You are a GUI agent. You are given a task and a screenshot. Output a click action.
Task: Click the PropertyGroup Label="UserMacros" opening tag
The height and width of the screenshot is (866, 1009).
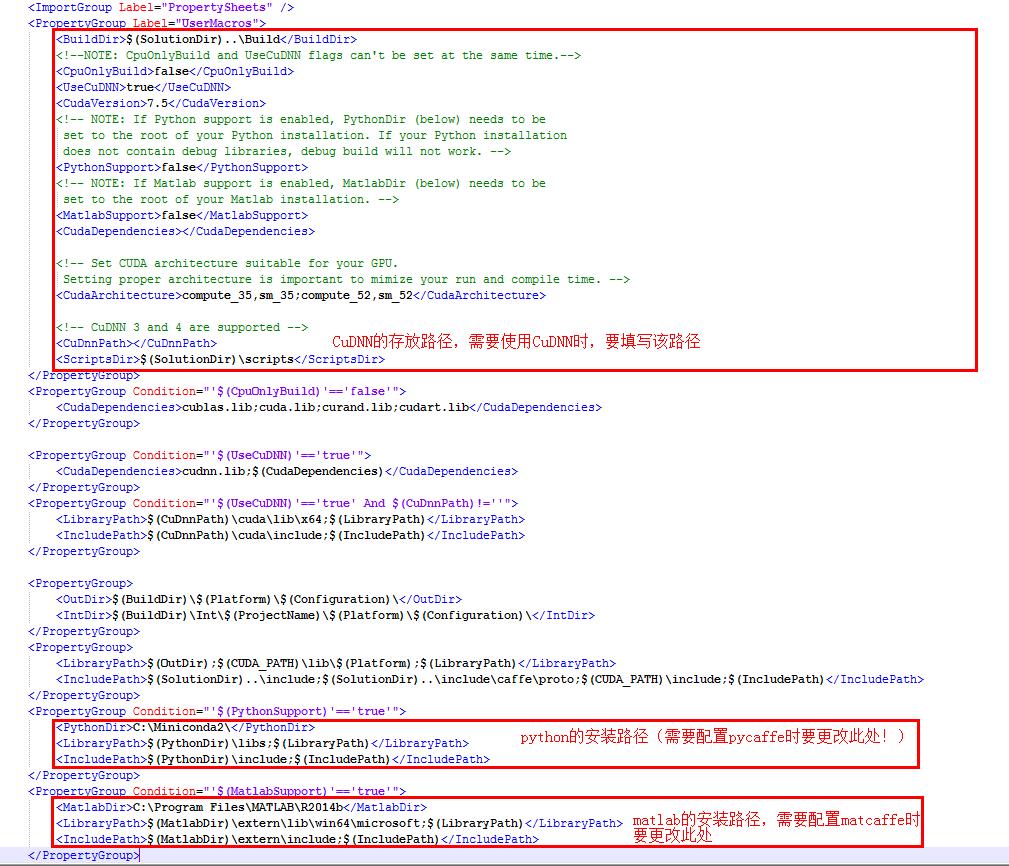(147, 23)
